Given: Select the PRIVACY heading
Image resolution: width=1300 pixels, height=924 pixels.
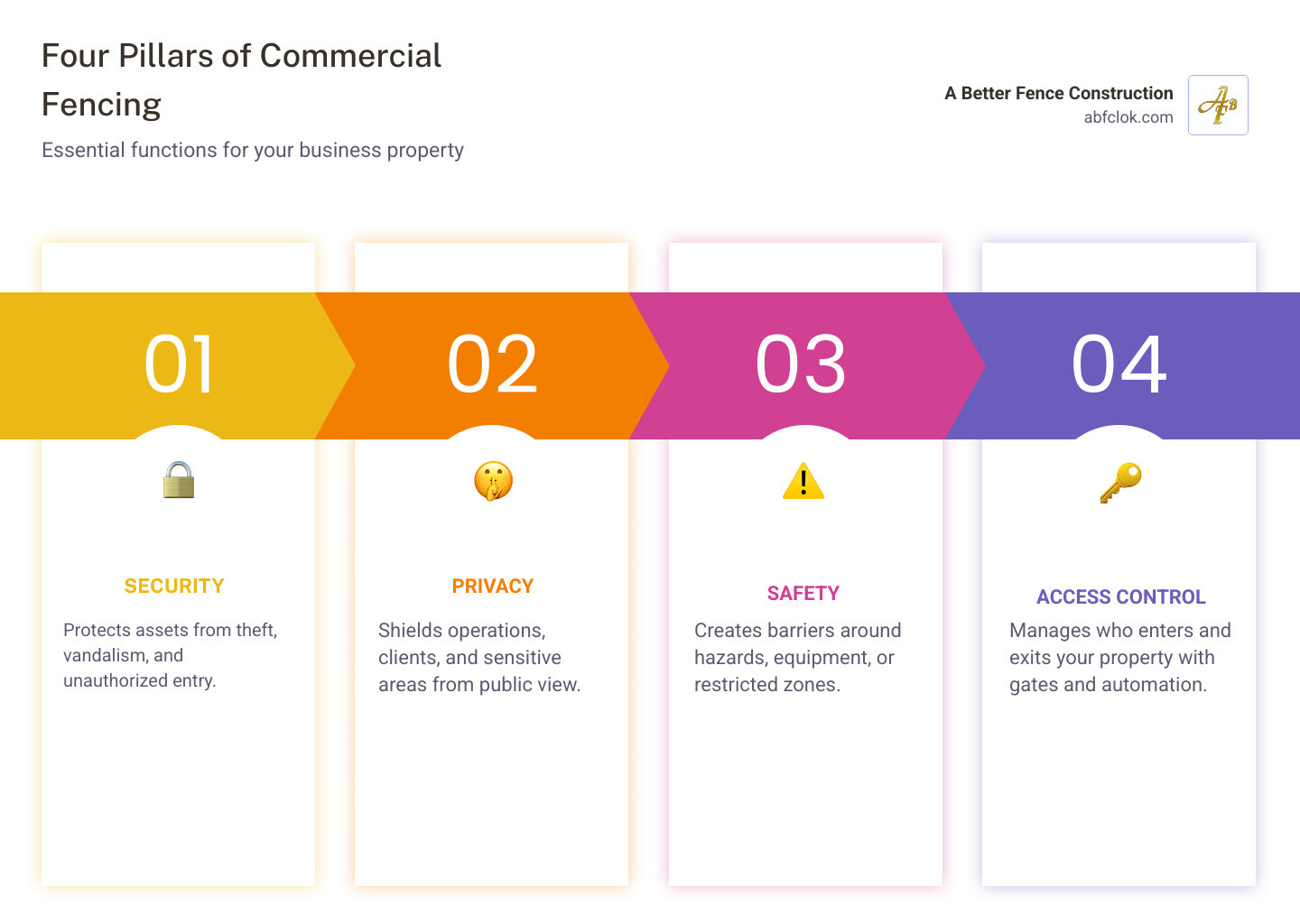Looking at the screenshot, I should coord(493,586).
